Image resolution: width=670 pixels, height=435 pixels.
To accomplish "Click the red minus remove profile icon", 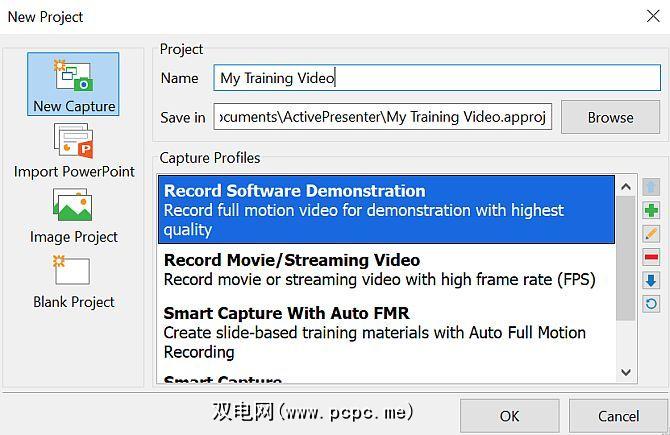I will 651,257.
